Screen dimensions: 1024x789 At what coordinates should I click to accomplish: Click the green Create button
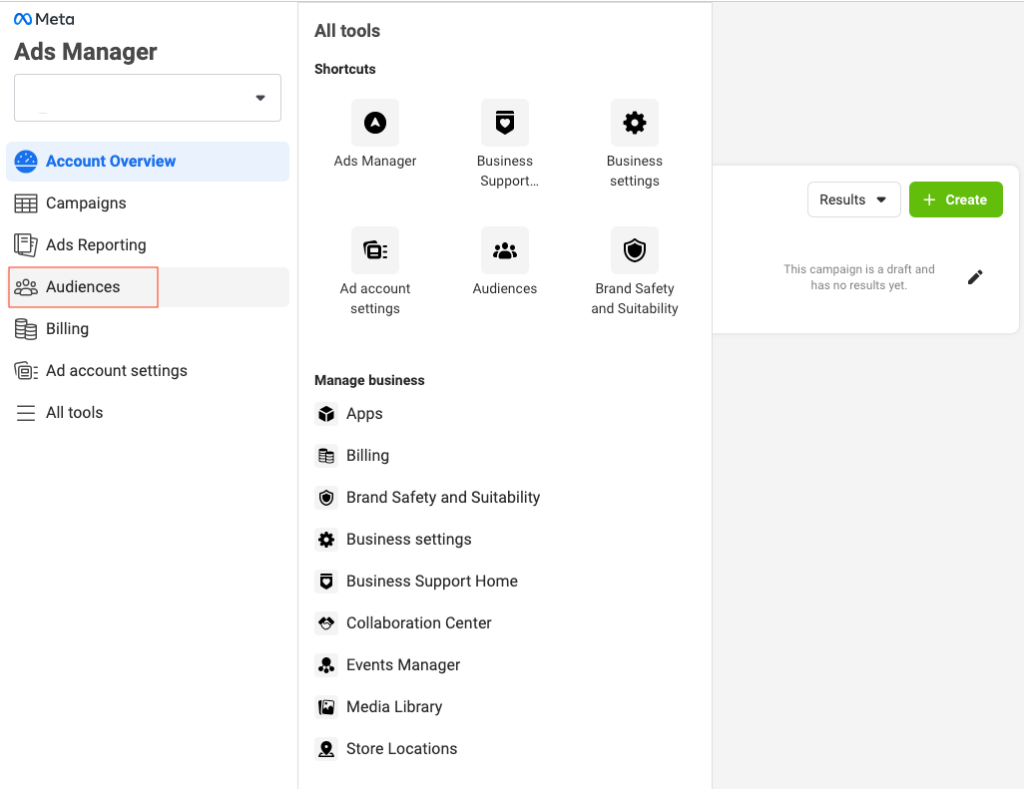coord(955,199)
